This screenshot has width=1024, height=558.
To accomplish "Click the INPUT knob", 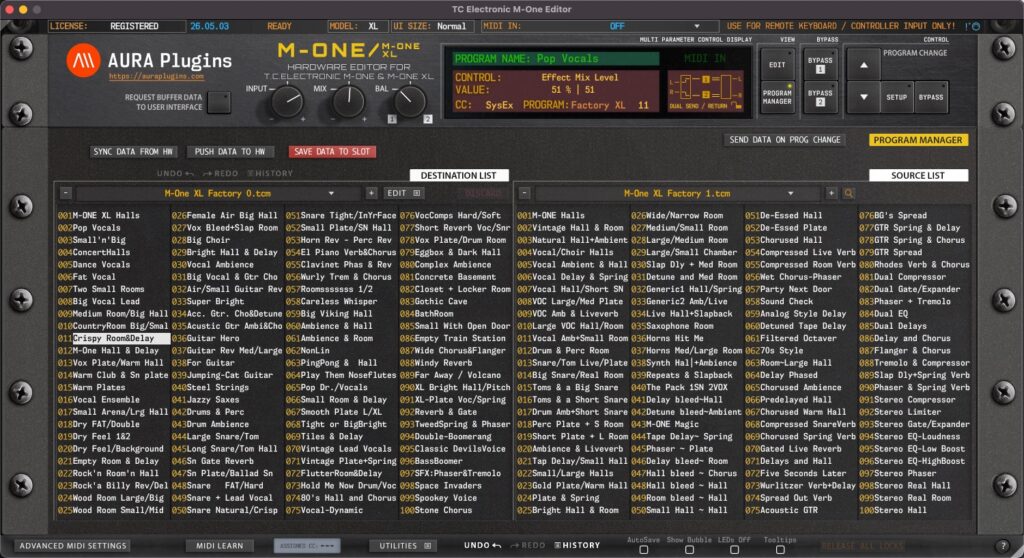I will pyautogui.click(x=288, y=101).
